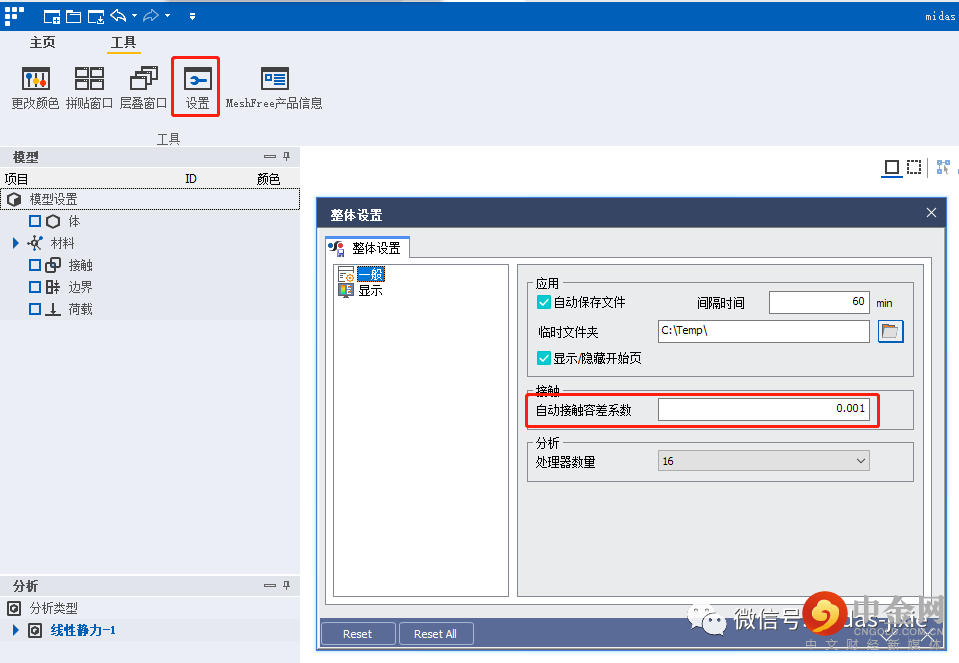The image size is (959, 663).
Task: Click the Open folder icon in quick toolbar
Action: (x=73, y=17)
